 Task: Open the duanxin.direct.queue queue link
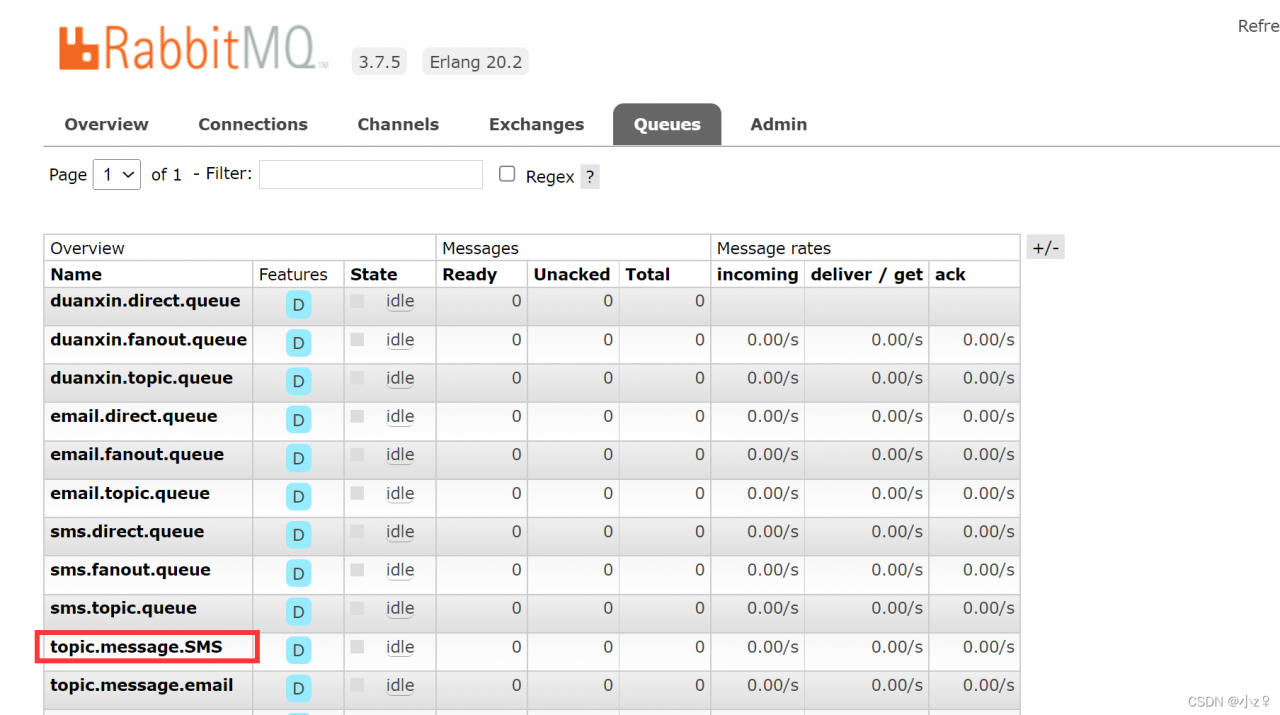[145, 301]
